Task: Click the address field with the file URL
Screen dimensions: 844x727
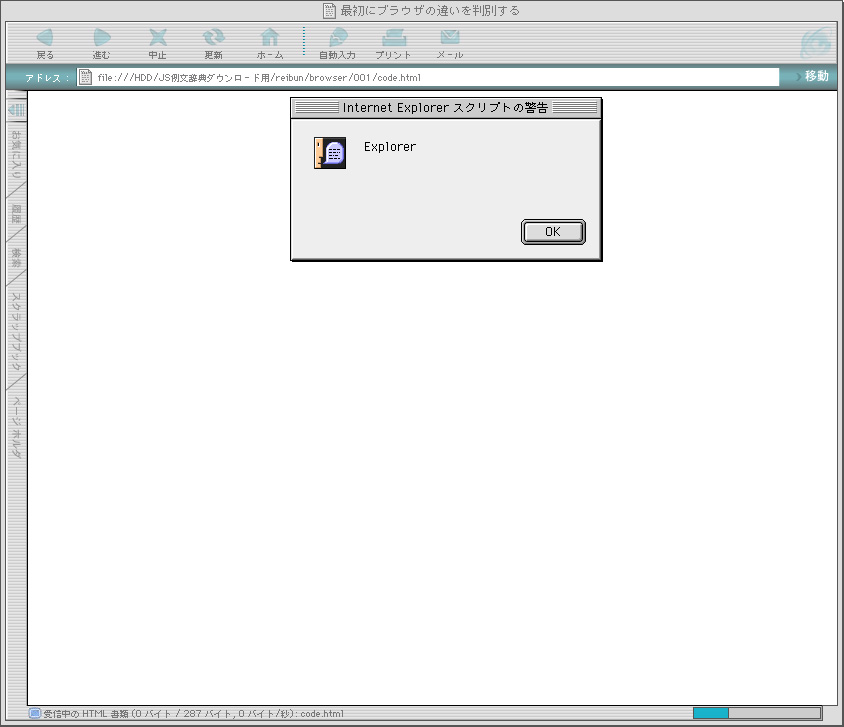Action: (428, 77)
